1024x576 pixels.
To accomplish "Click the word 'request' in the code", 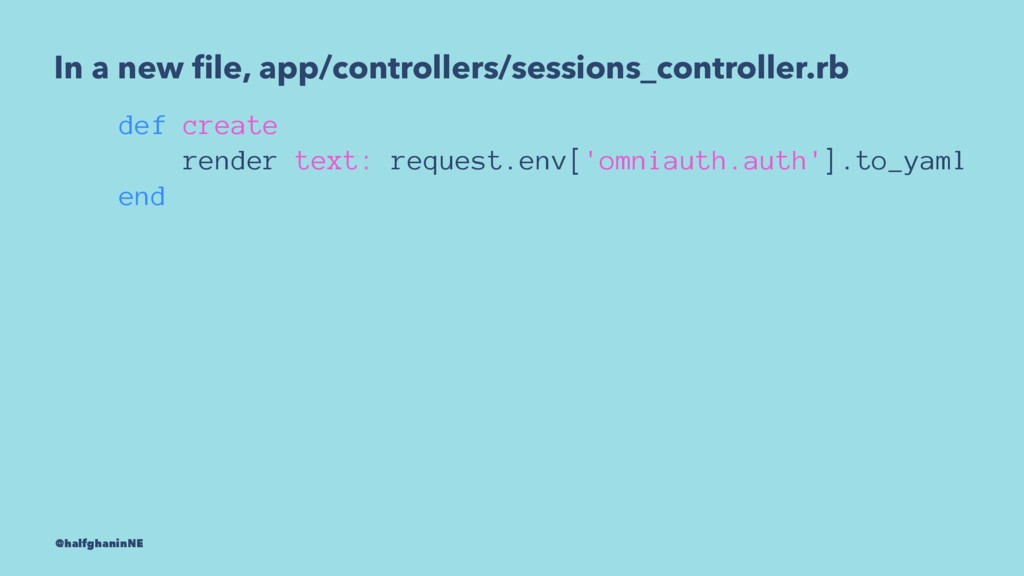I will (x=445, y=161).
